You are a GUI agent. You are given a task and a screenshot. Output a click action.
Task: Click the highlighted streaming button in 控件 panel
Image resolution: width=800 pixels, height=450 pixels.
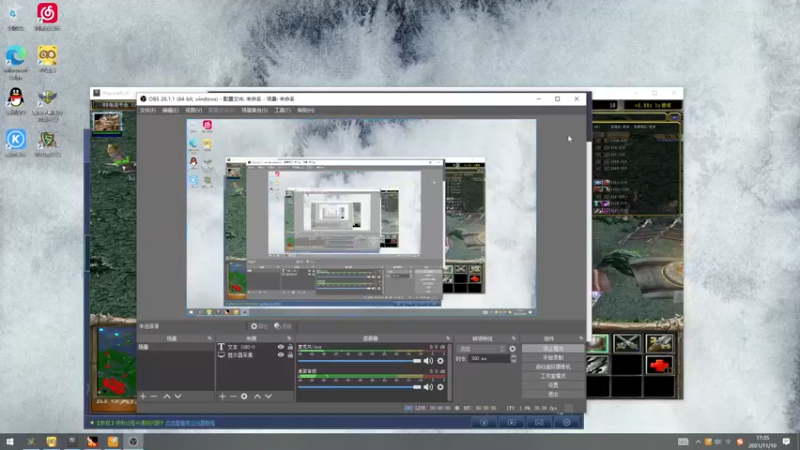(553, 348)
